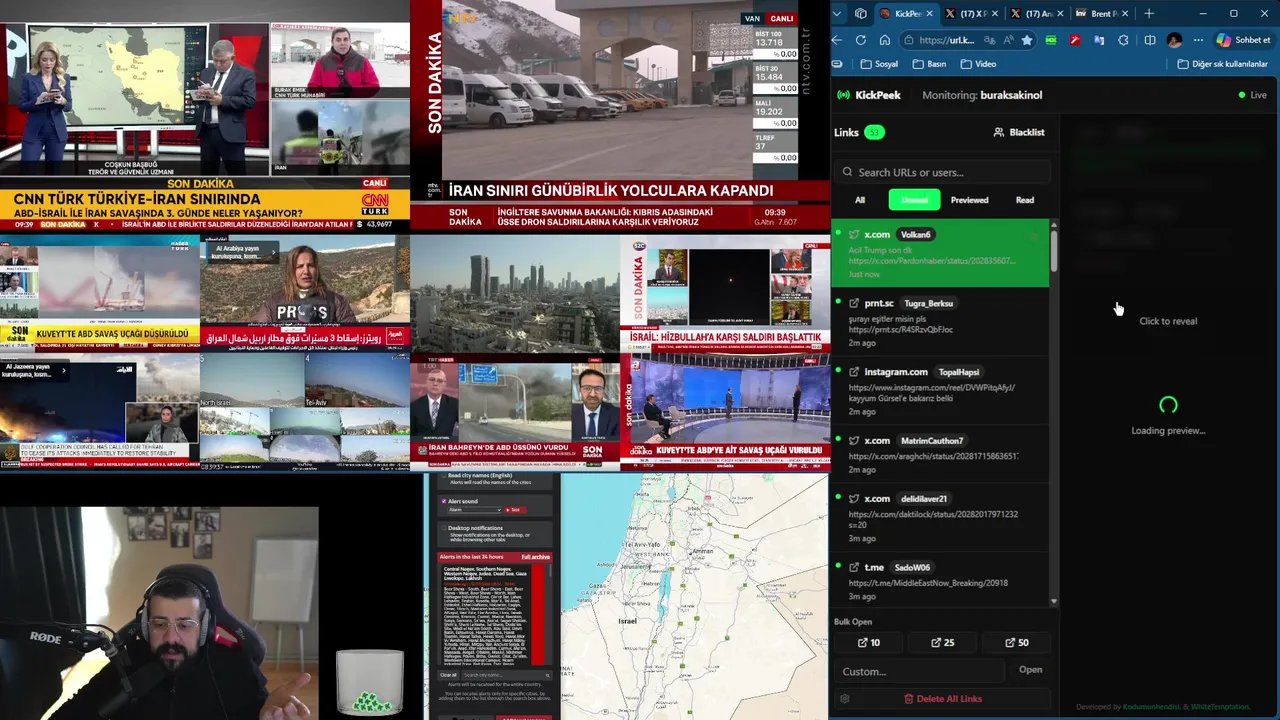The height and width of the screenshot is (720, 1280).
Task: Click the browser back arrow
Action: tap(837, 40)
